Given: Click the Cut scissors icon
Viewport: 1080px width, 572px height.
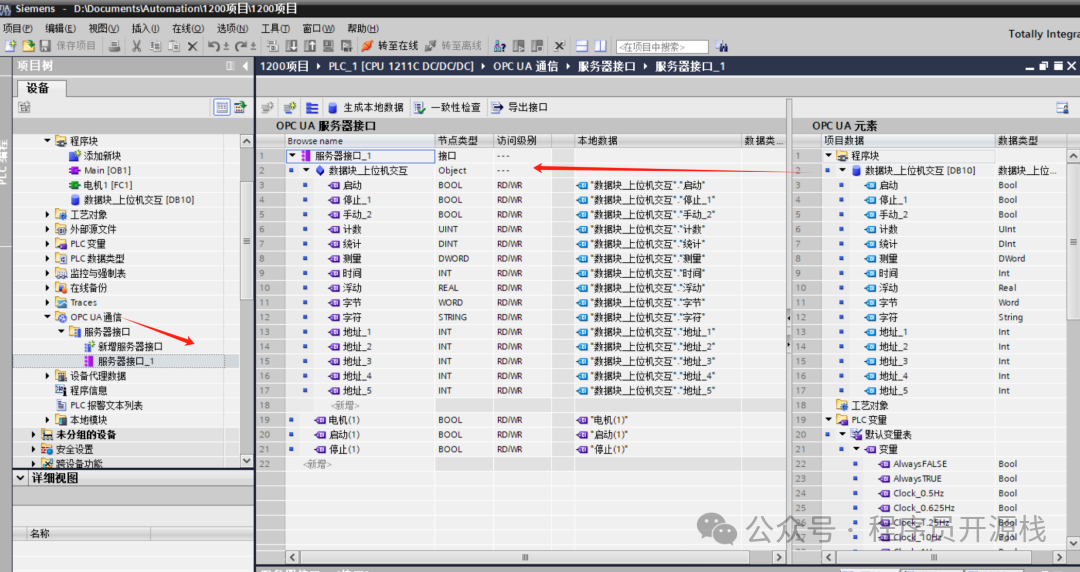Looking at the screenshot, I should [137, 46].
